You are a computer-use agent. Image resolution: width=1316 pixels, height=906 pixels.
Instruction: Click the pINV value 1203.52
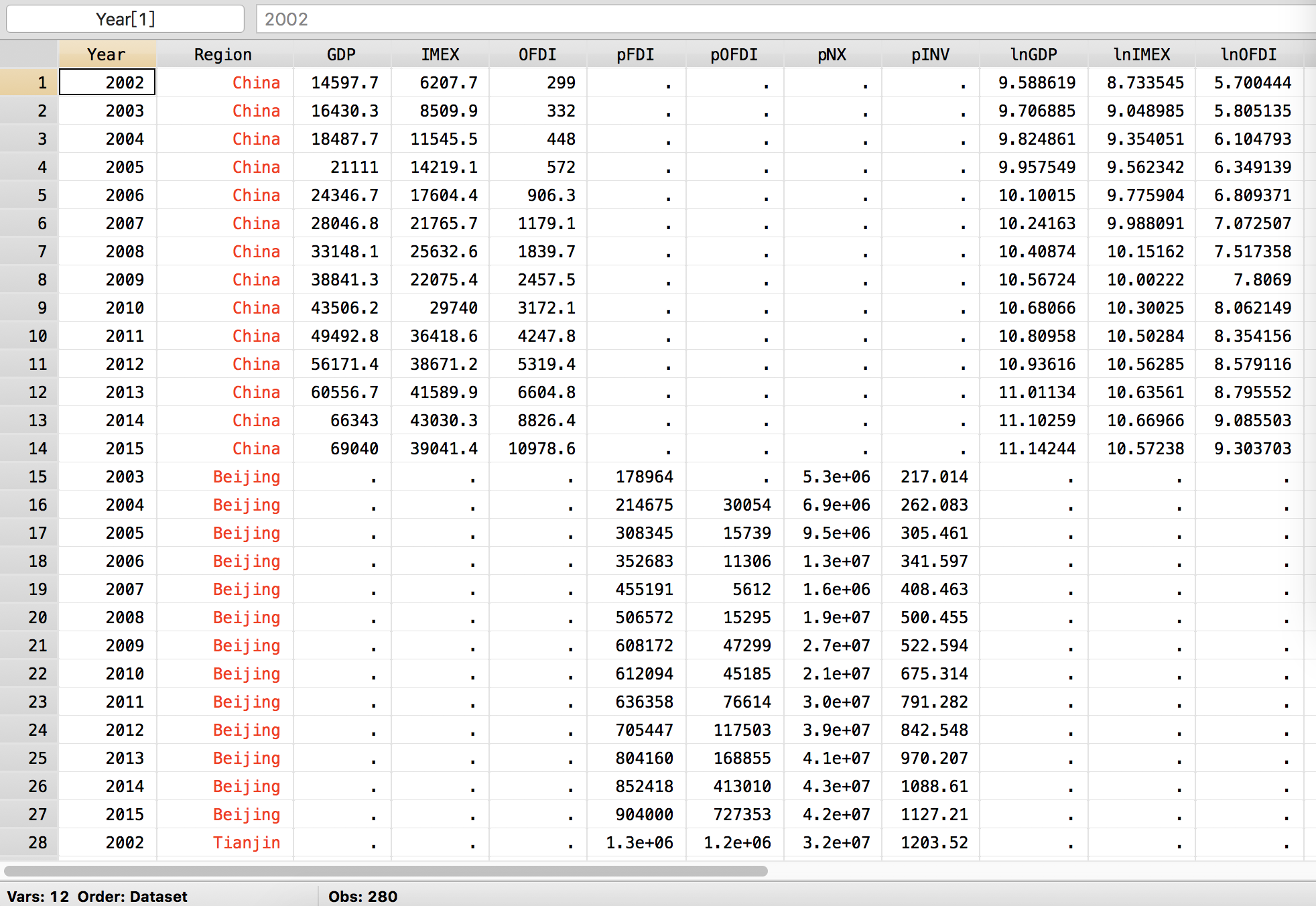(x=934, y=842)
